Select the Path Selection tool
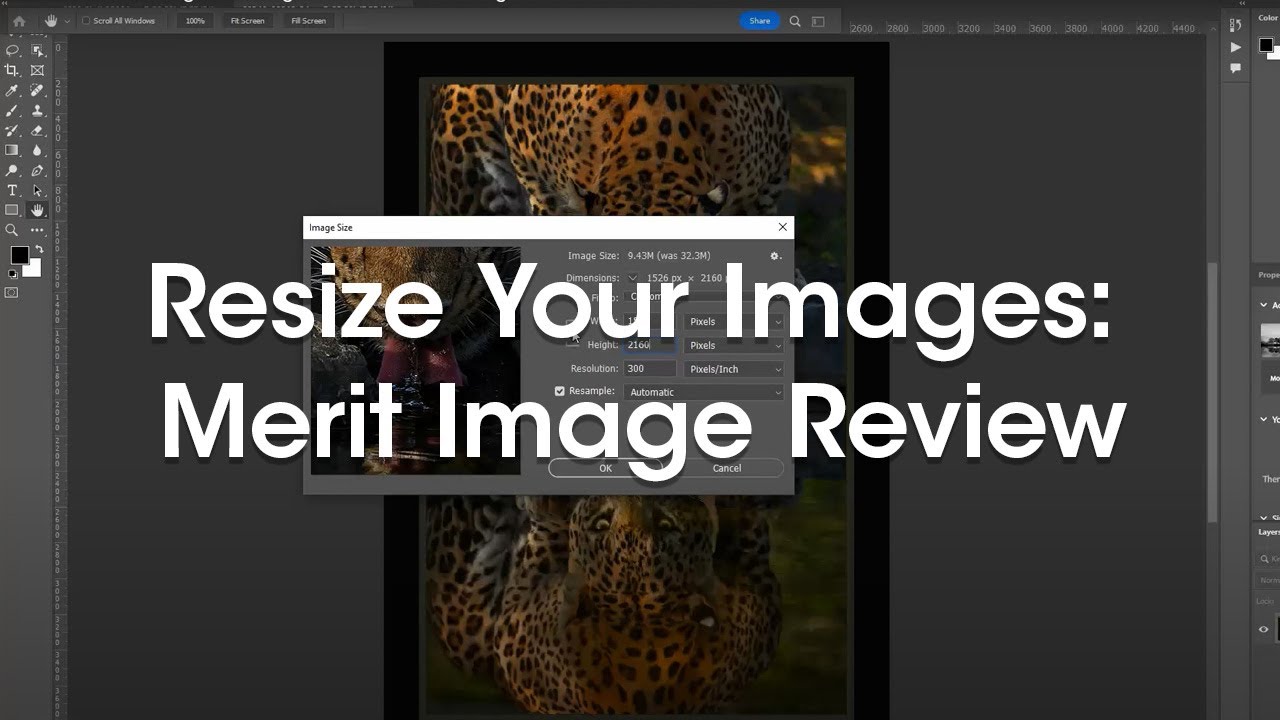 (37, 190)
